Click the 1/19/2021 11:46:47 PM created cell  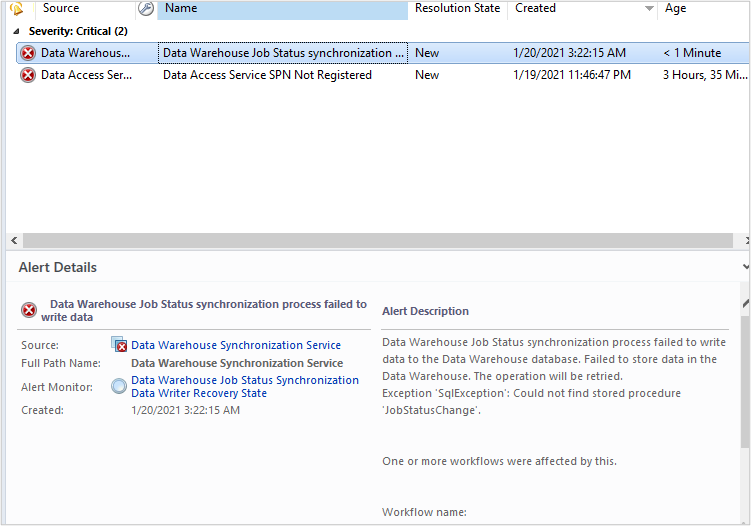tap(572, 75)
